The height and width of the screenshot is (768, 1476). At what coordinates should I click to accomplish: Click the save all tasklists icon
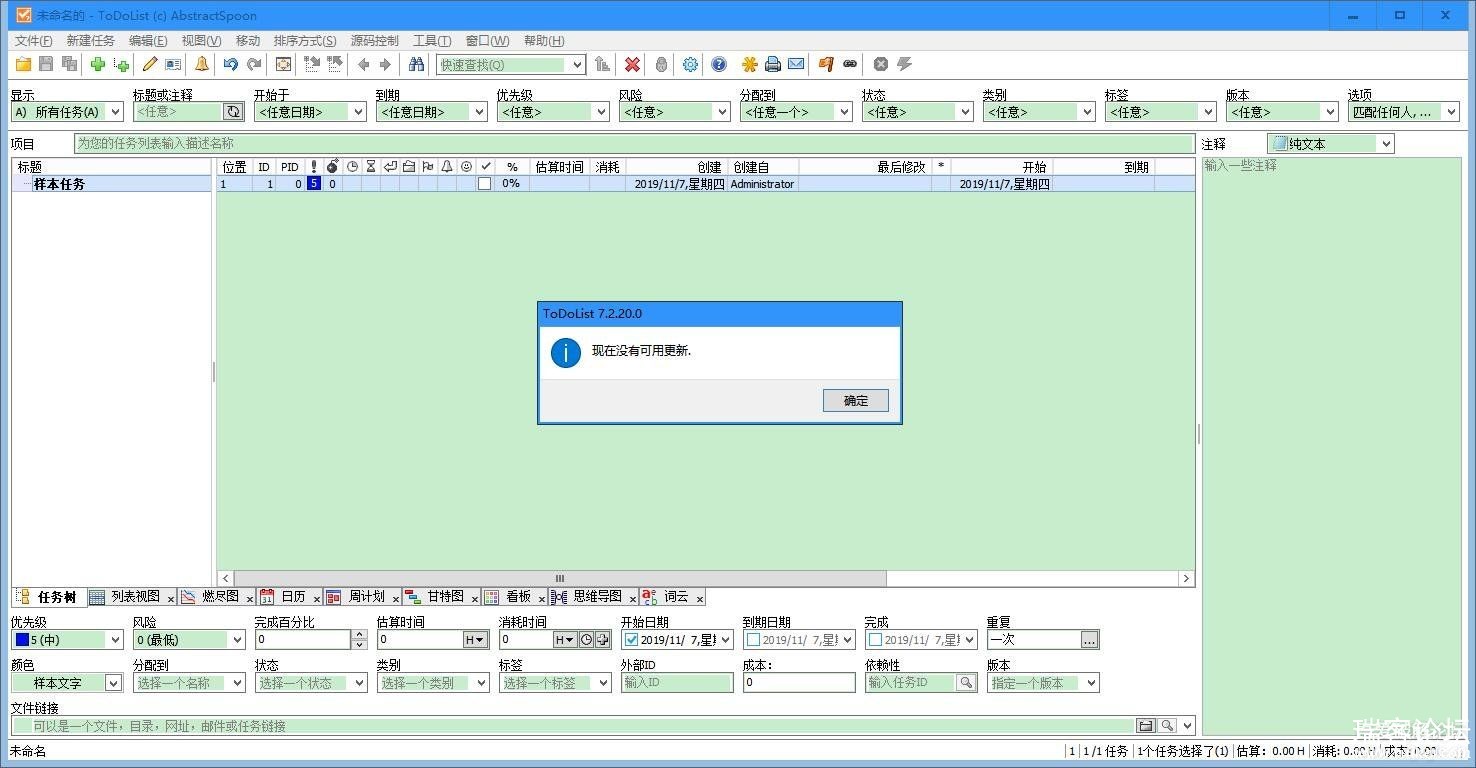point(69,64)
